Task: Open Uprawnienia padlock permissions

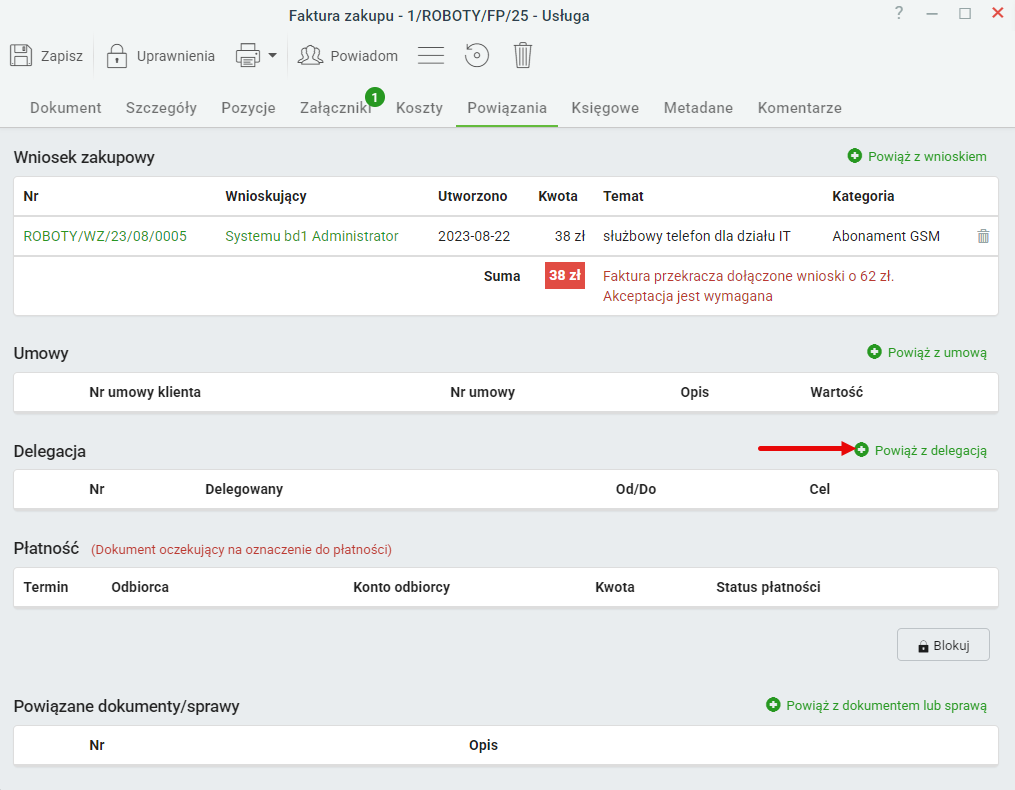Action: tap(161, 56)
